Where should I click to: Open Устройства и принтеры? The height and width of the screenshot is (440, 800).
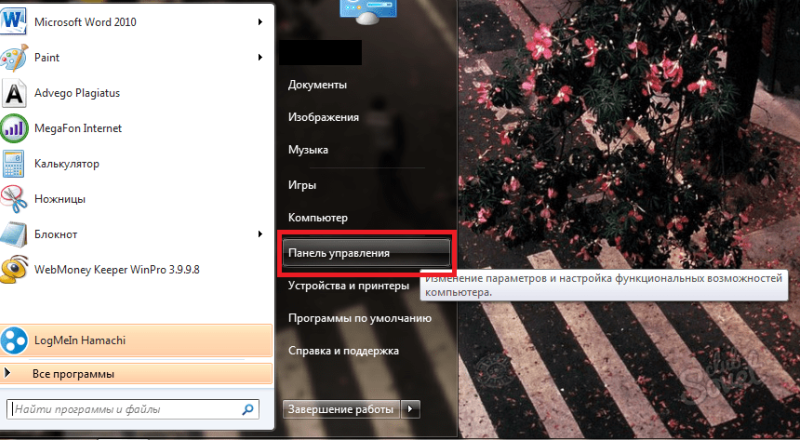pyautogui.click(x=348, y=286)
